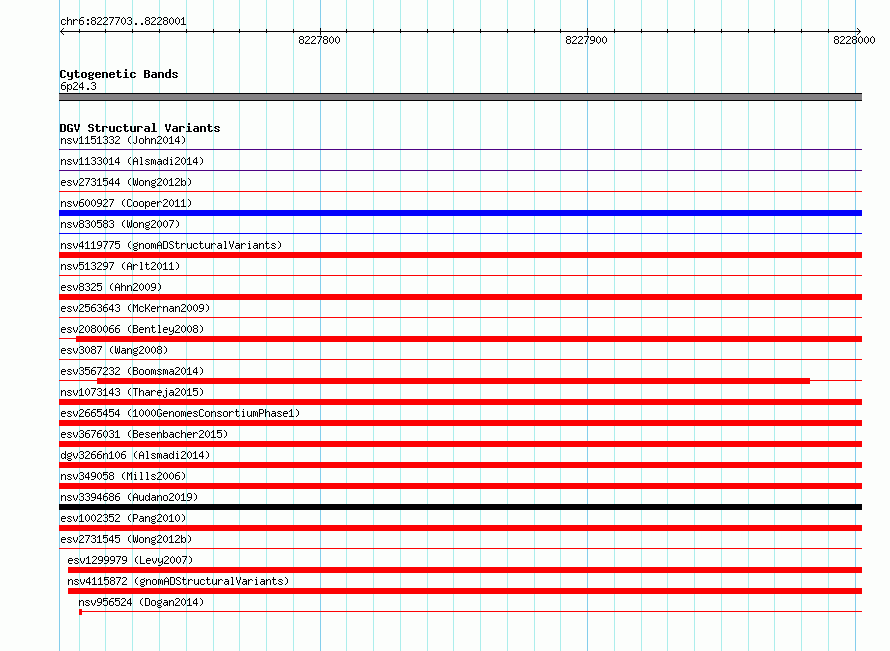Select esv1299979 (Levy2007) label

click(130, 560)
